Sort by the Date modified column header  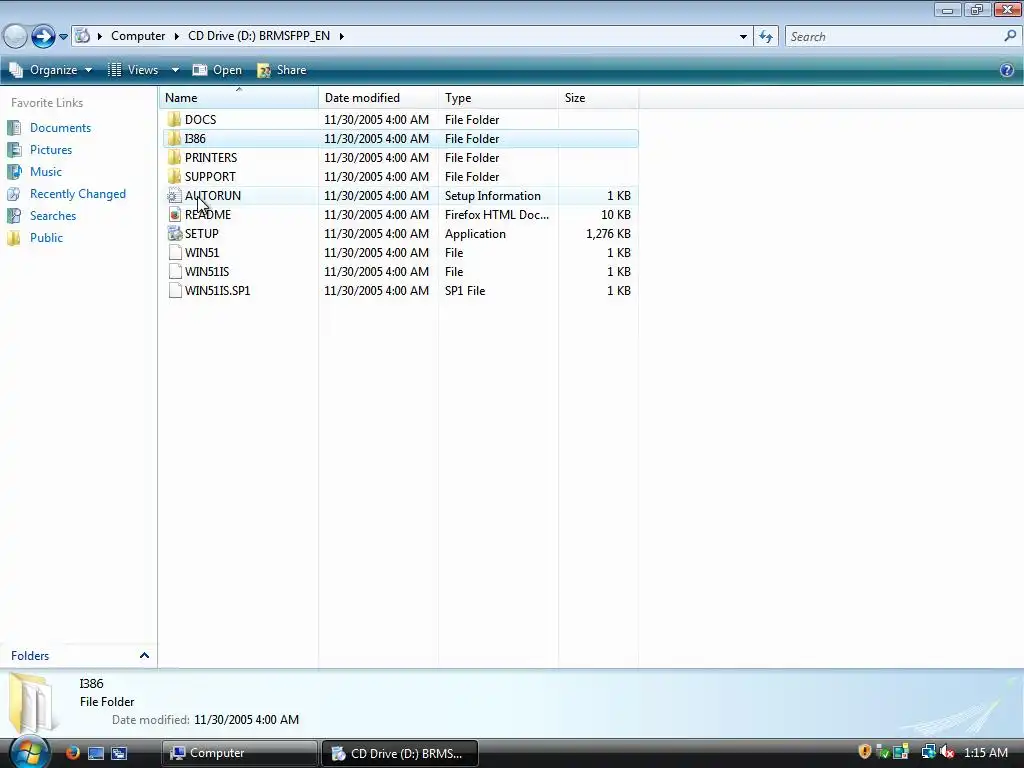point(378,97)
